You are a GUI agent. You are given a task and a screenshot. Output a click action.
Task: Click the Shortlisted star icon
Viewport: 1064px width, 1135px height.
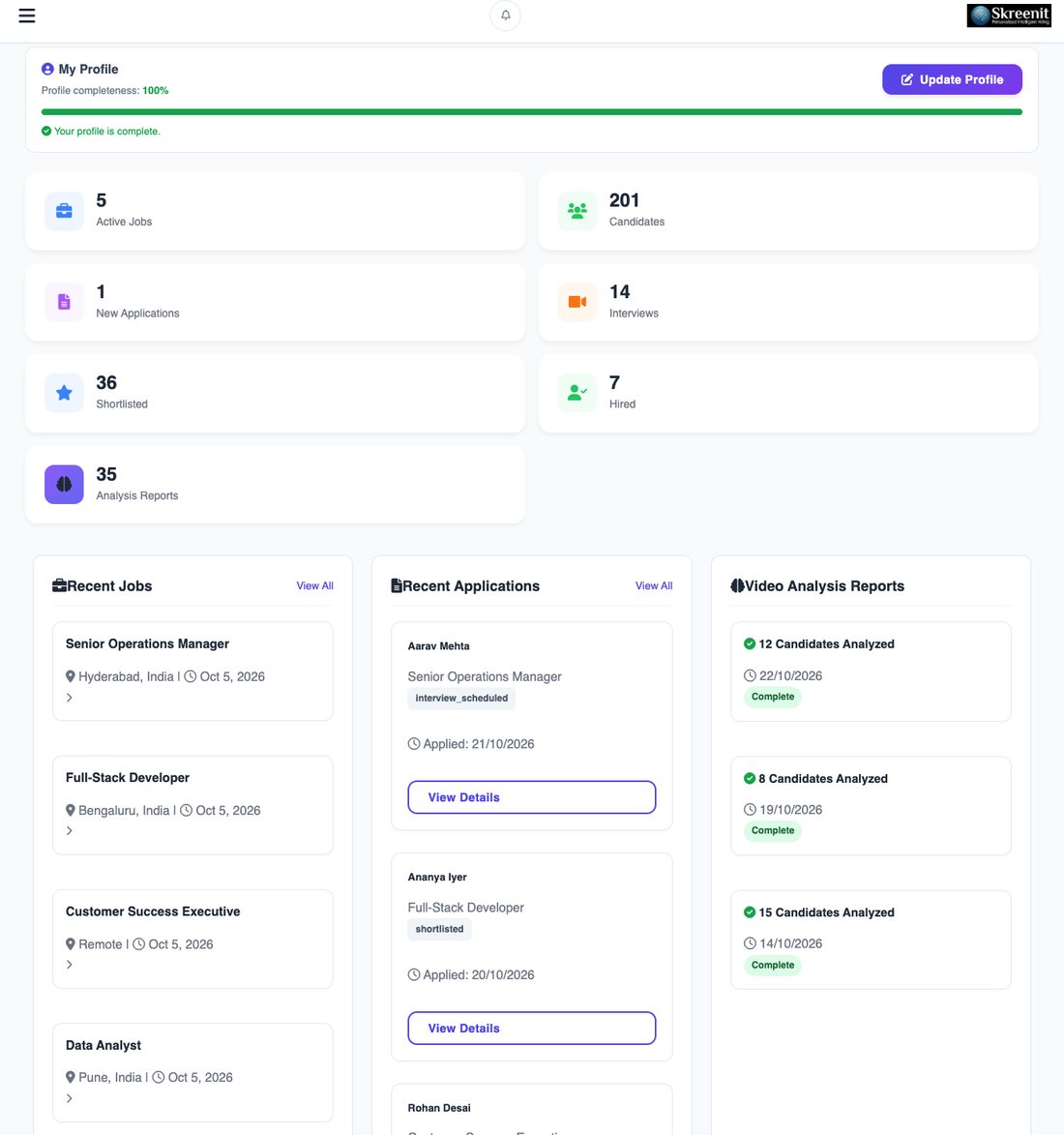(x=65, y=393)
